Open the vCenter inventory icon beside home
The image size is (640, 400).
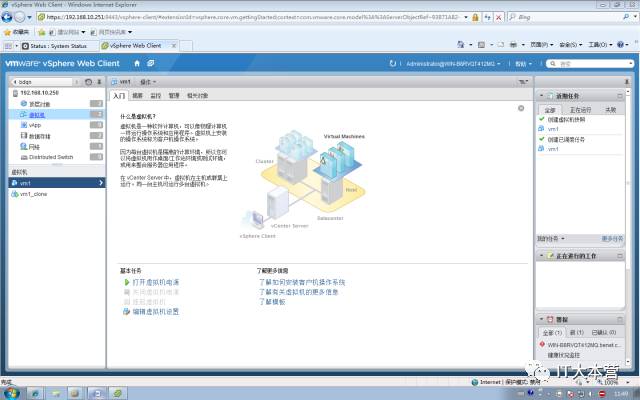click(x=151, y=63)
